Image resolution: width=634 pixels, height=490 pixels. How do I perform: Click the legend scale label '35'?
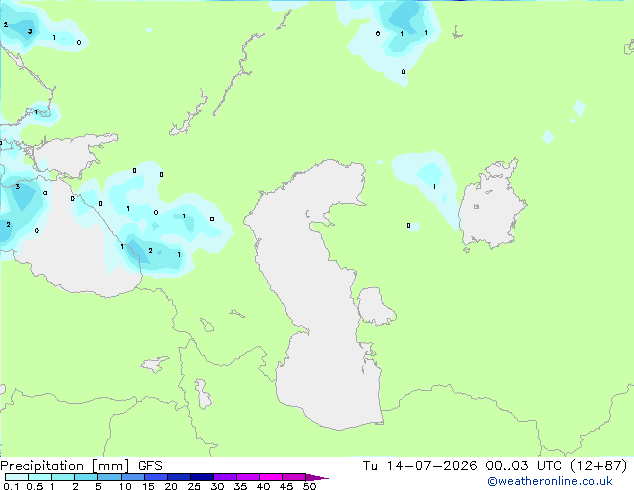(241, 486)
